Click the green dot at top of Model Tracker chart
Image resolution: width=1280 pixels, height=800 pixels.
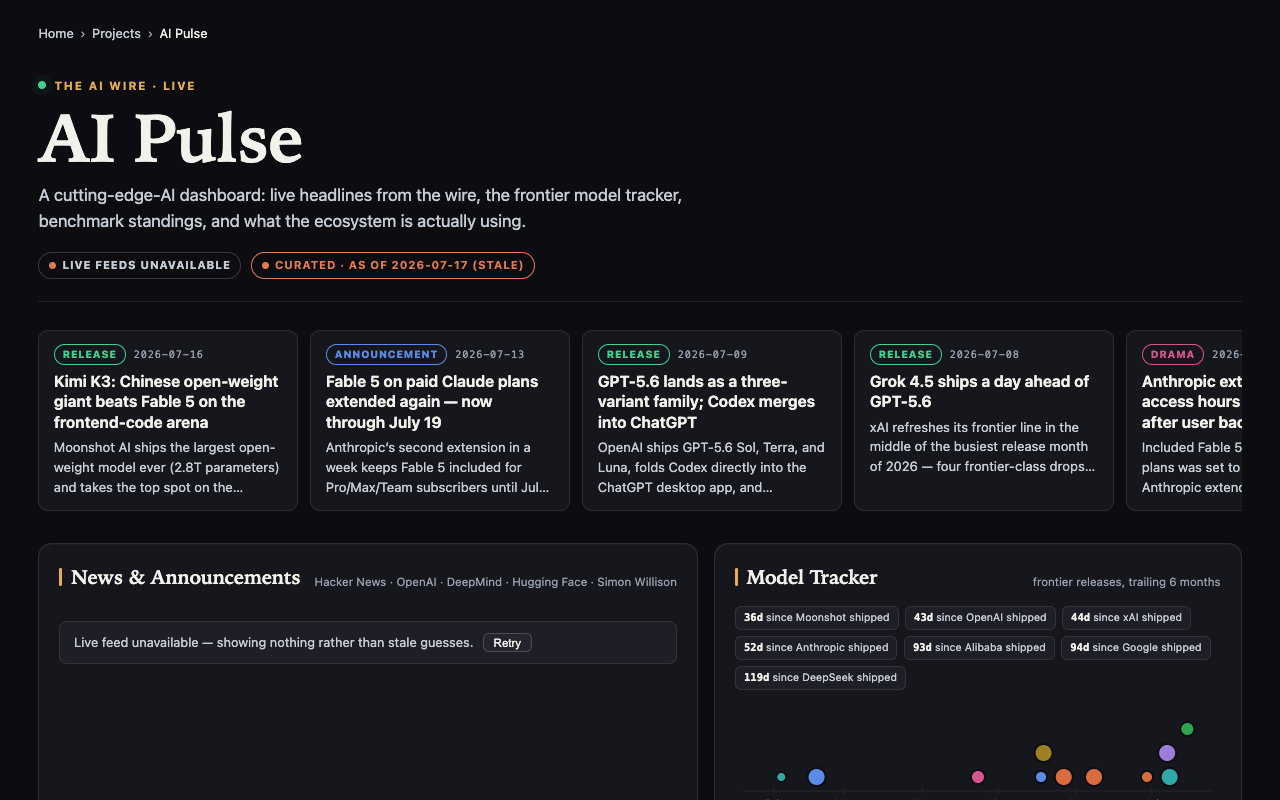1187,729
